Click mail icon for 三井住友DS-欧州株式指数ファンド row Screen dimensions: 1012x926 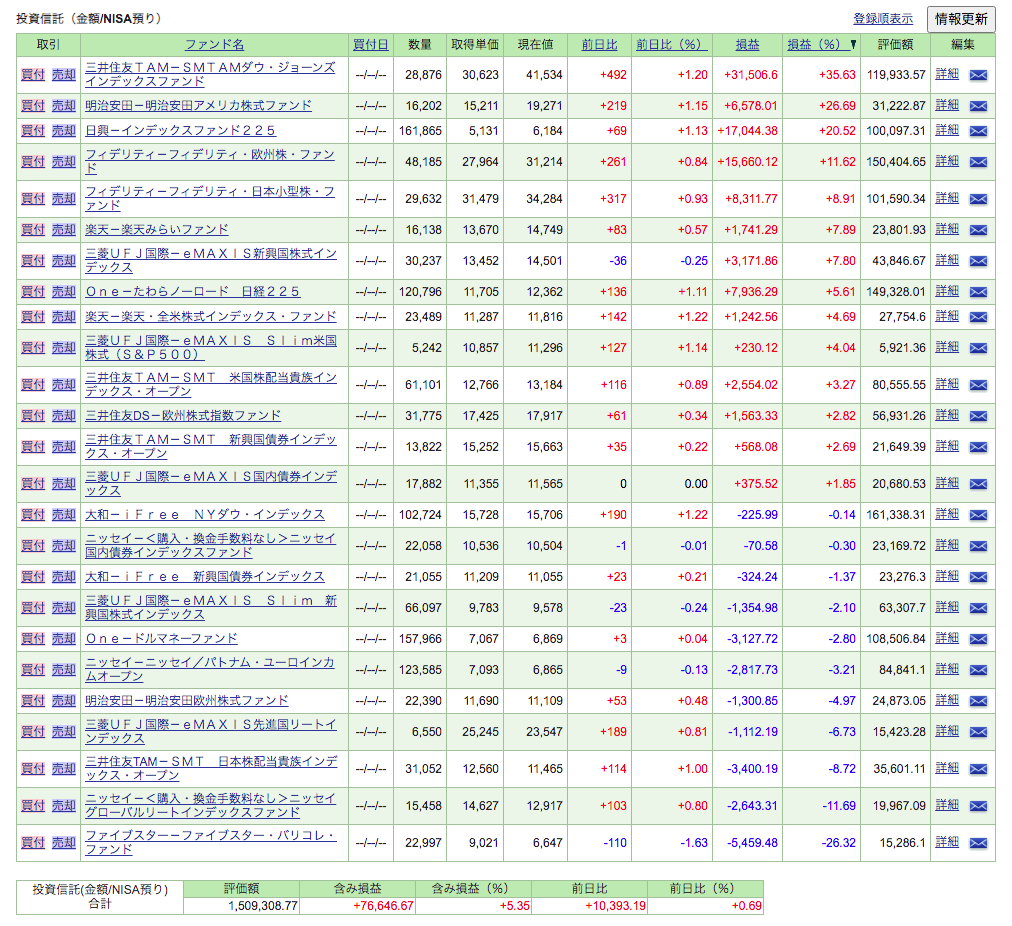[978, 416]
